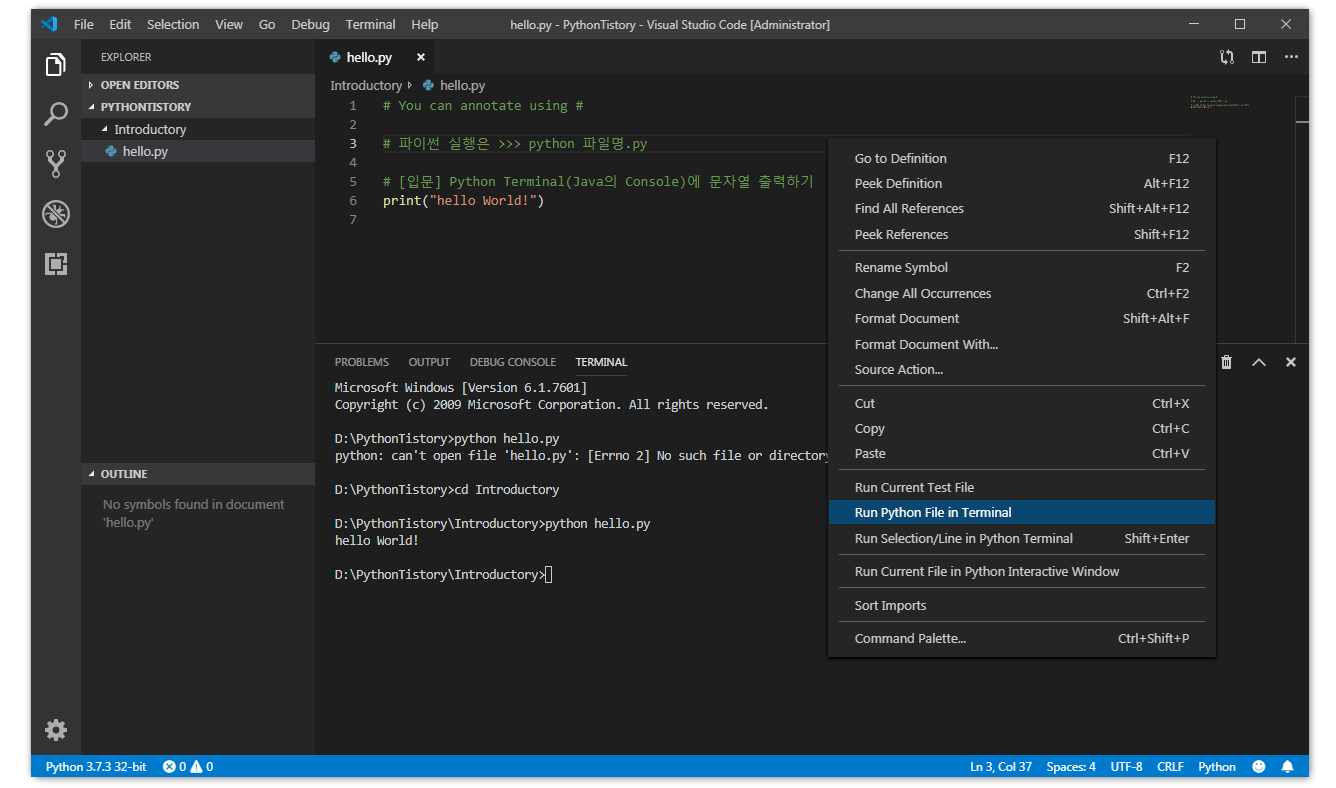The image size is (1336, 788).
Task: Click the feedback smiley in status bar
Action: click(1259, 767)
